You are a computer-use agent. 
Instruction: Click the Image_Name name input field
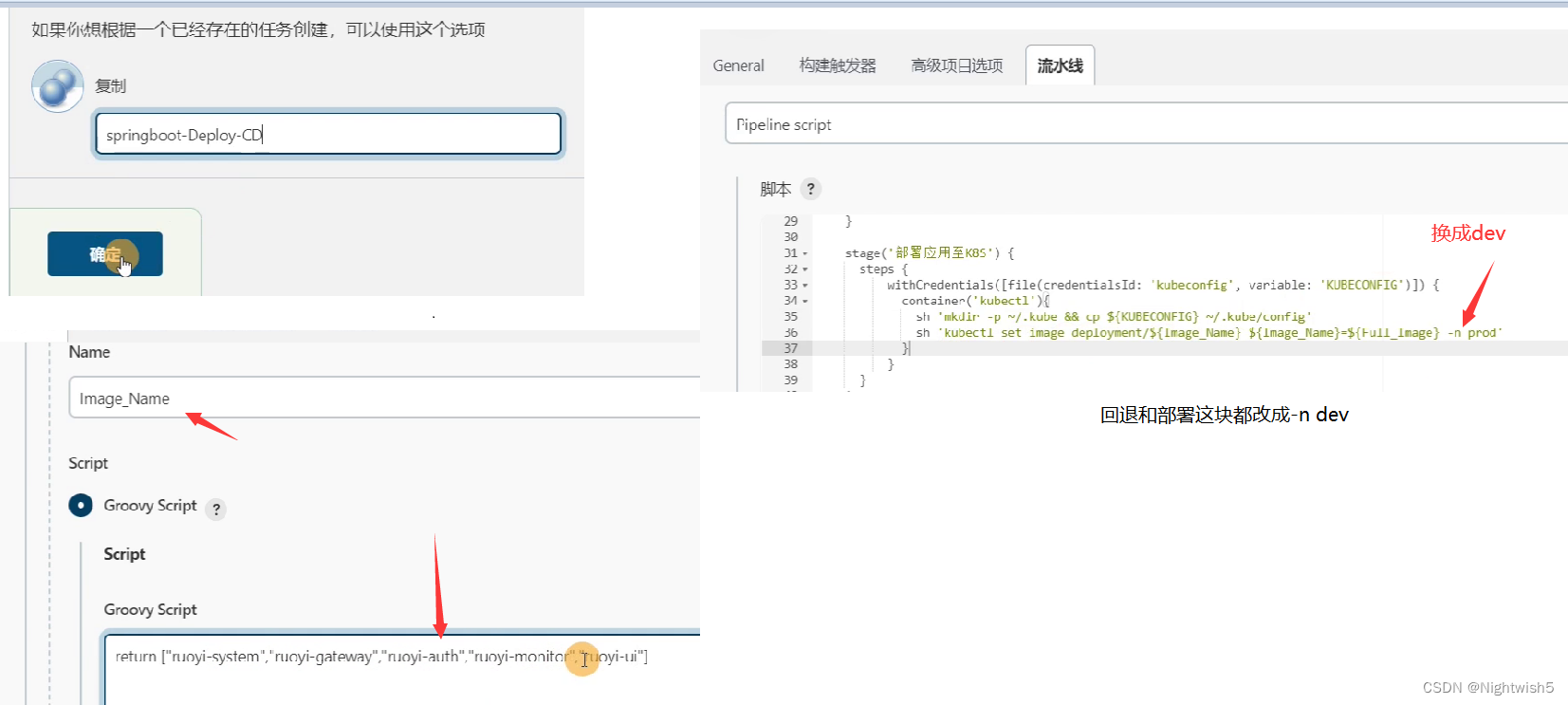click(384, 398)
